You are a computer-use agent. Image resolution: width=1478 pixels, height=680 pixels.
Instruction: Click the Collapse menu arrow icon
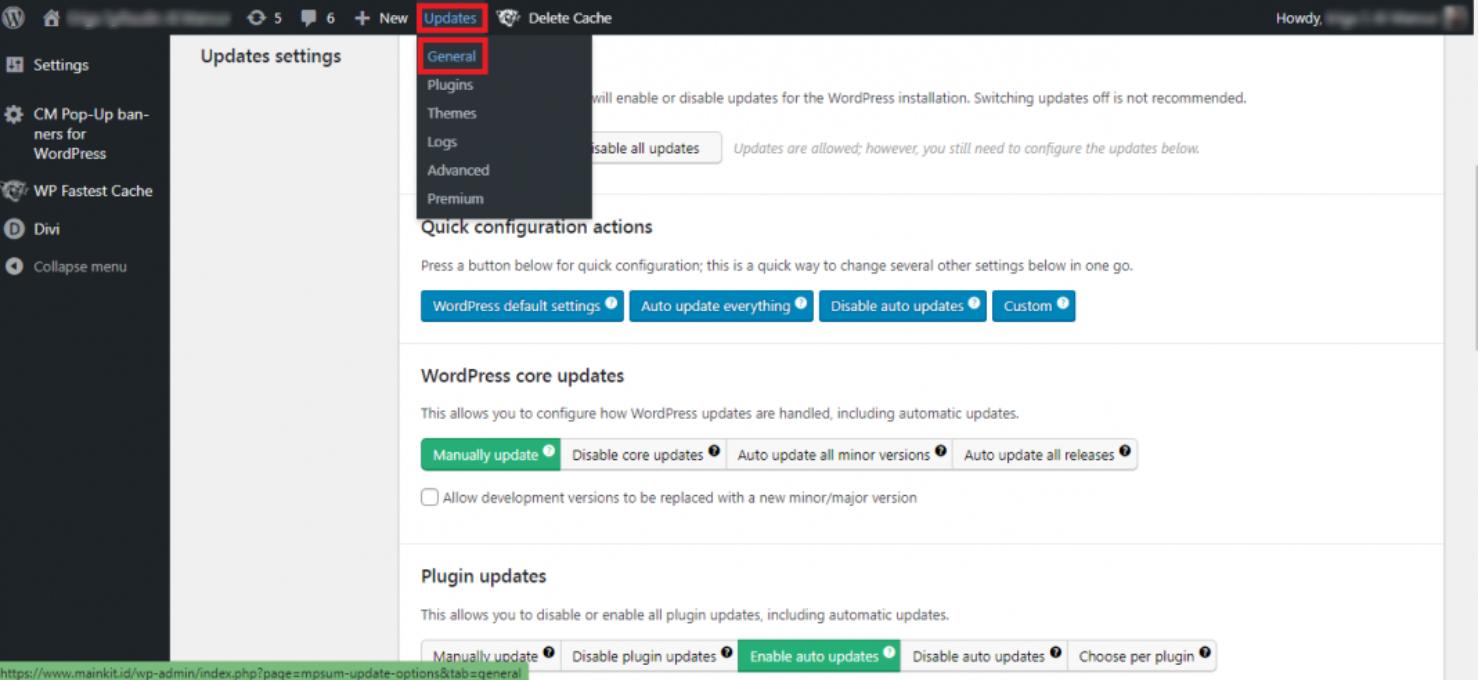pos(14,267)
